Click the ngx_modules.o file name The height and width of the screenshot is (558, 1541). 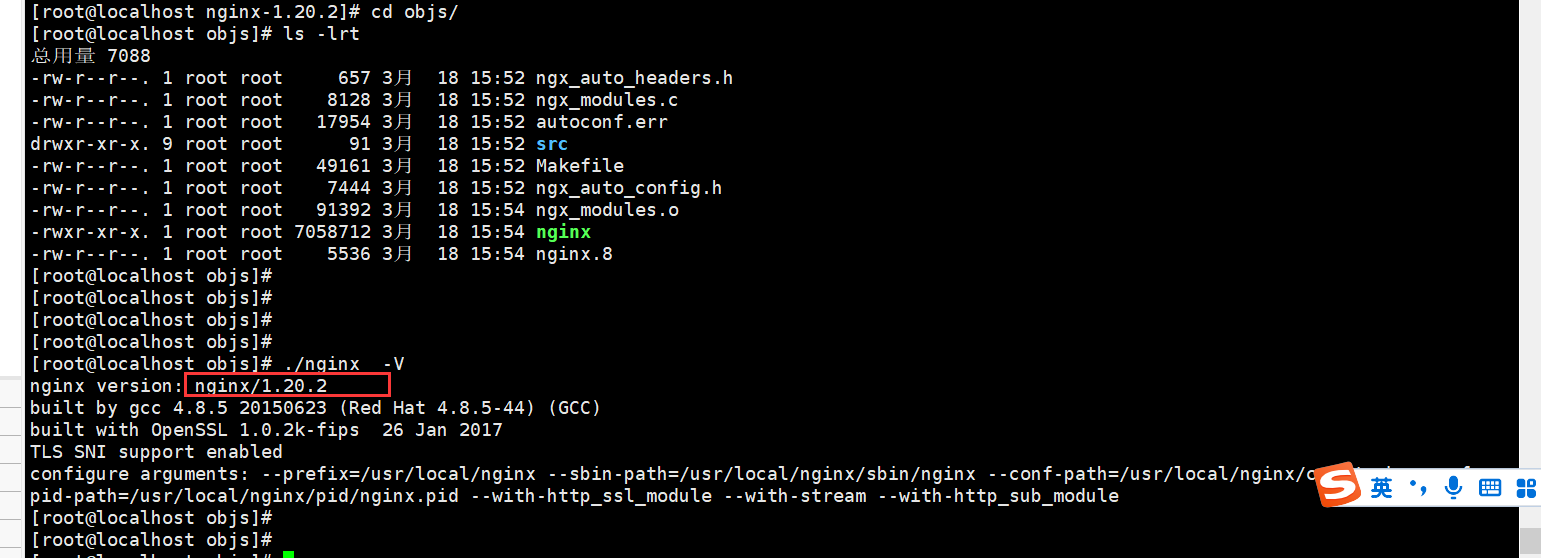coord(607,210)
